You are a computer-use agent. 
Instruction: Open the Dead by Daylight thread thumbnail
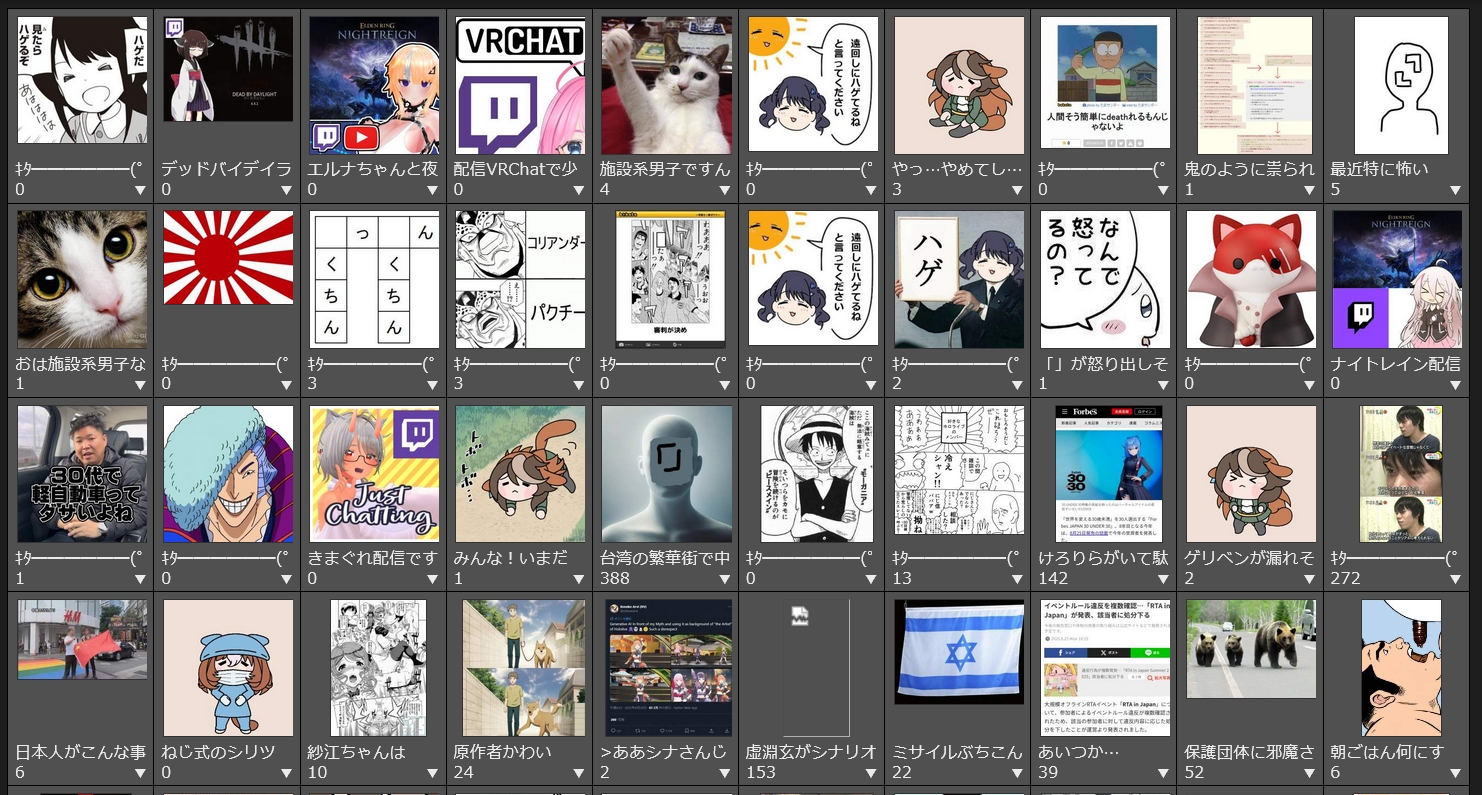228,70
